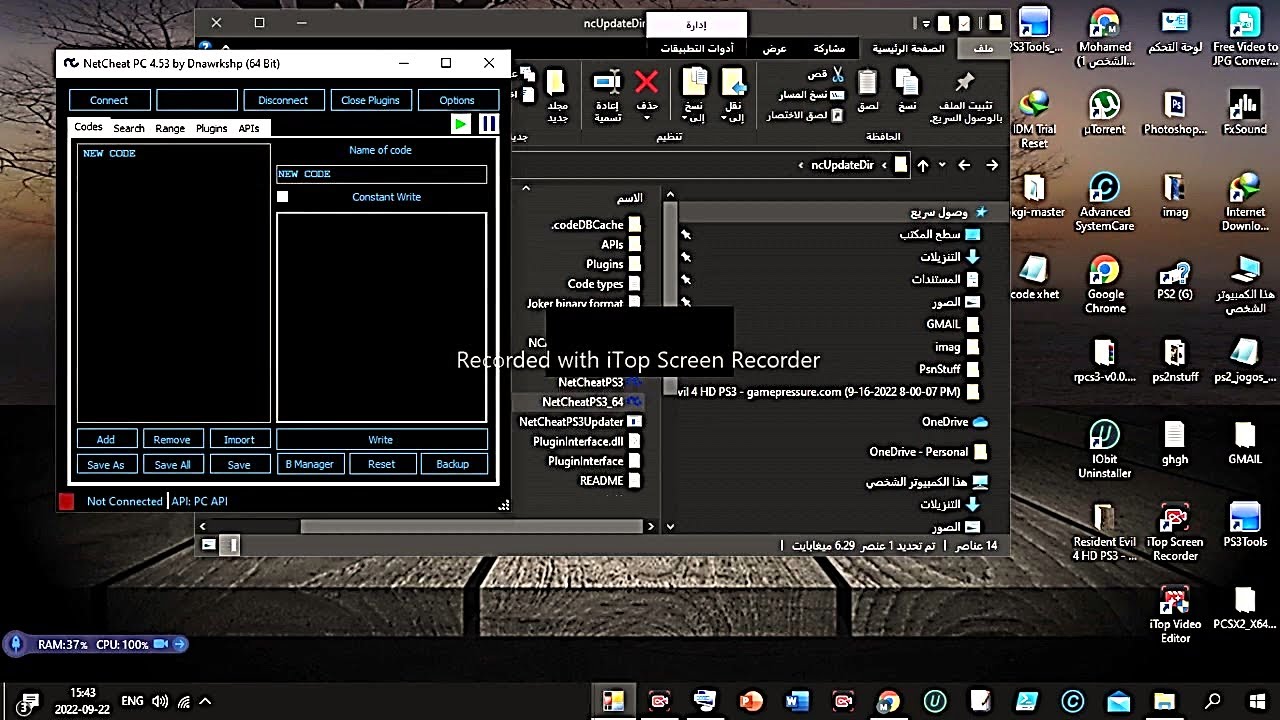
Task: Select the PluginInterface.dll file
Action: point(586,441)
